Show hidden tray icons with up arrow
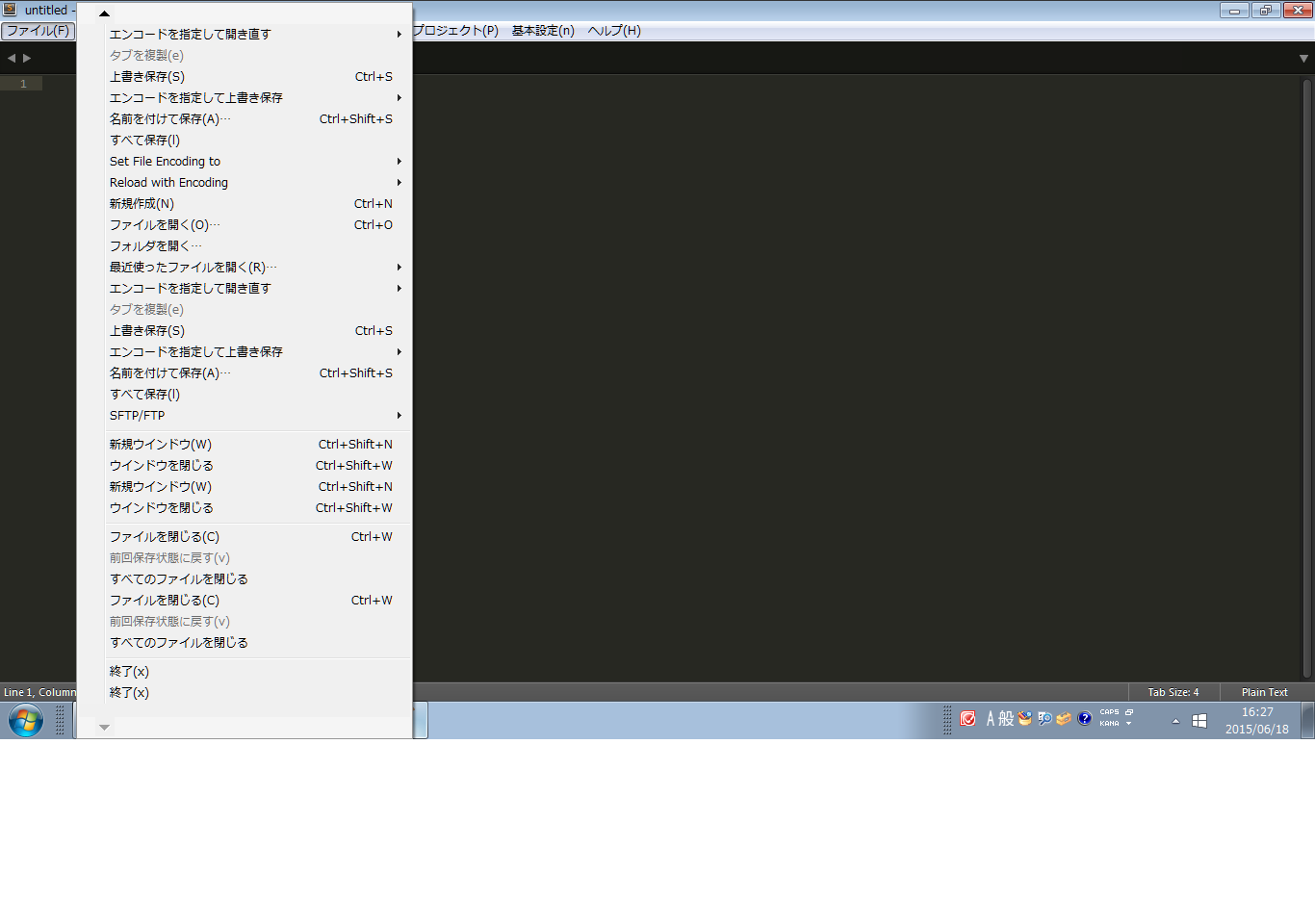Image resolution: width=1315 pixels, height=924 pixels. point(1175,721)
